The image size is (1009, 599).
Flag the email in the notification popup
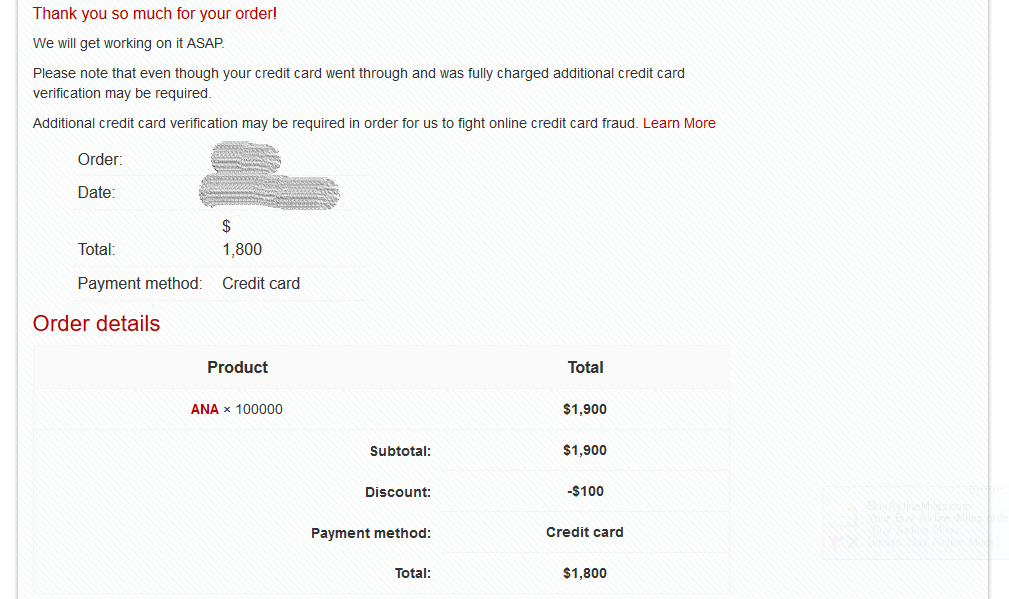click(836, 540)
